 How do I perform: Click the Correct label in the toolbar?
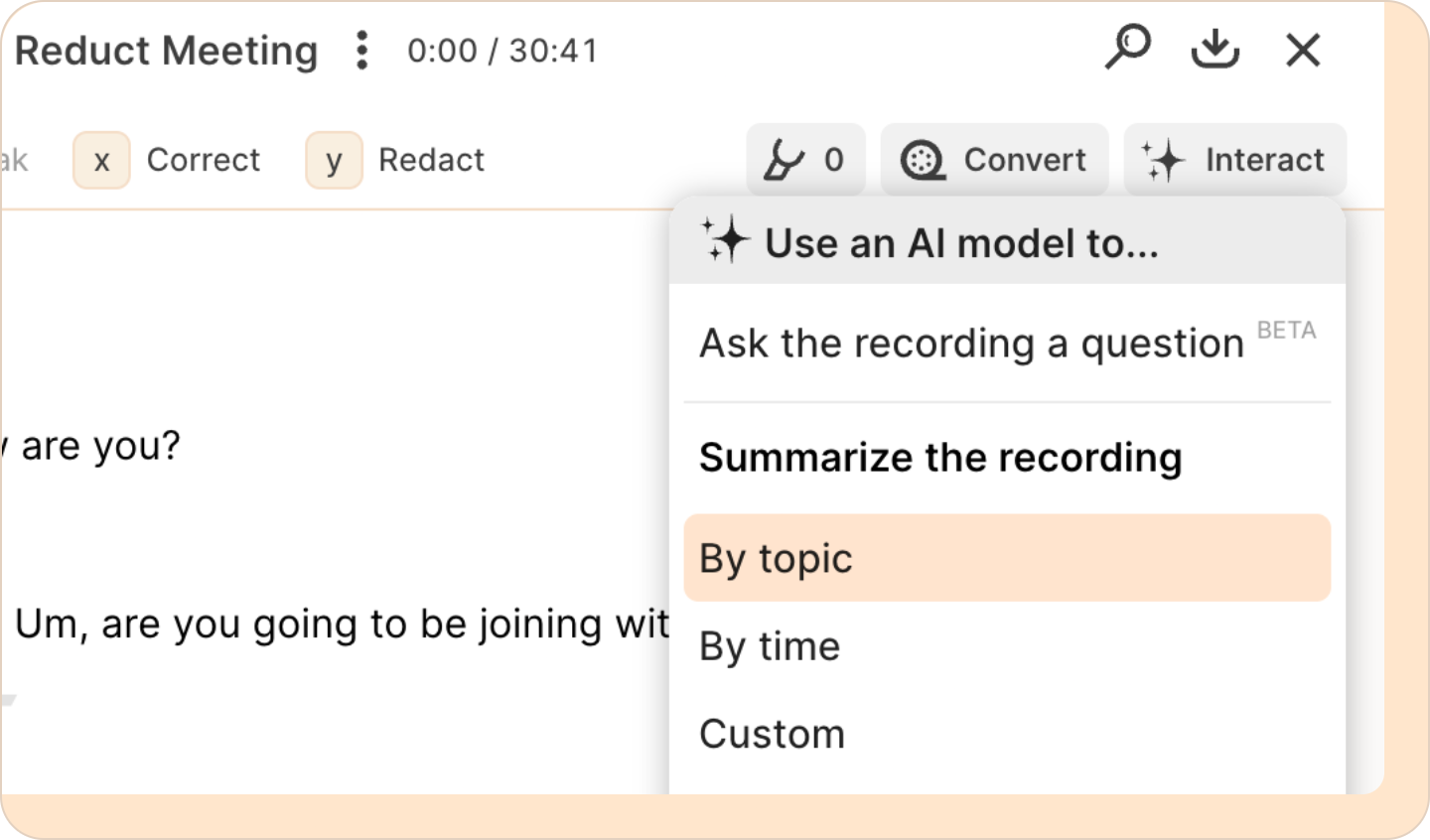tap(204, 160)
